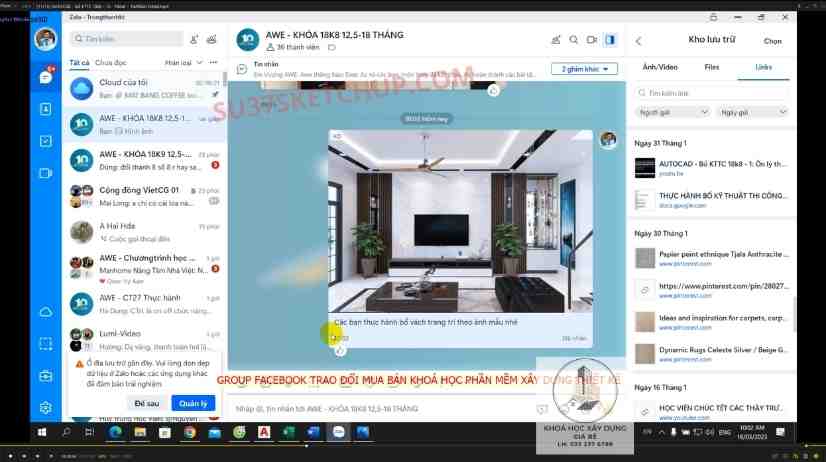This screenshot has height=462, width=826.
Task: Open the Cloud storage icon in sidebar
Action: pyautogui.click(x=46, y=312)
